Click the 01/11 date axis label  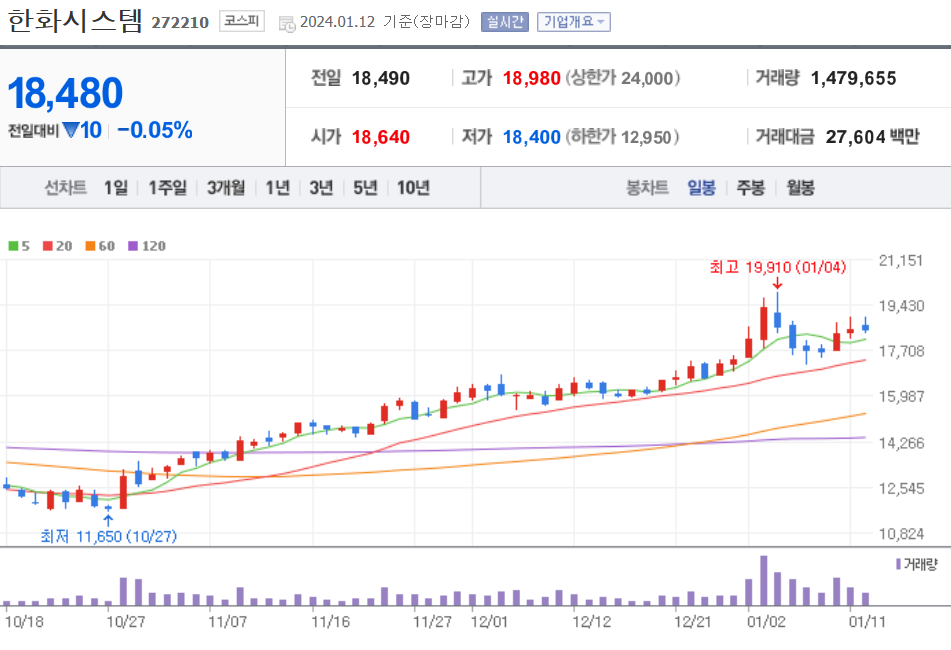pos(867,622)
